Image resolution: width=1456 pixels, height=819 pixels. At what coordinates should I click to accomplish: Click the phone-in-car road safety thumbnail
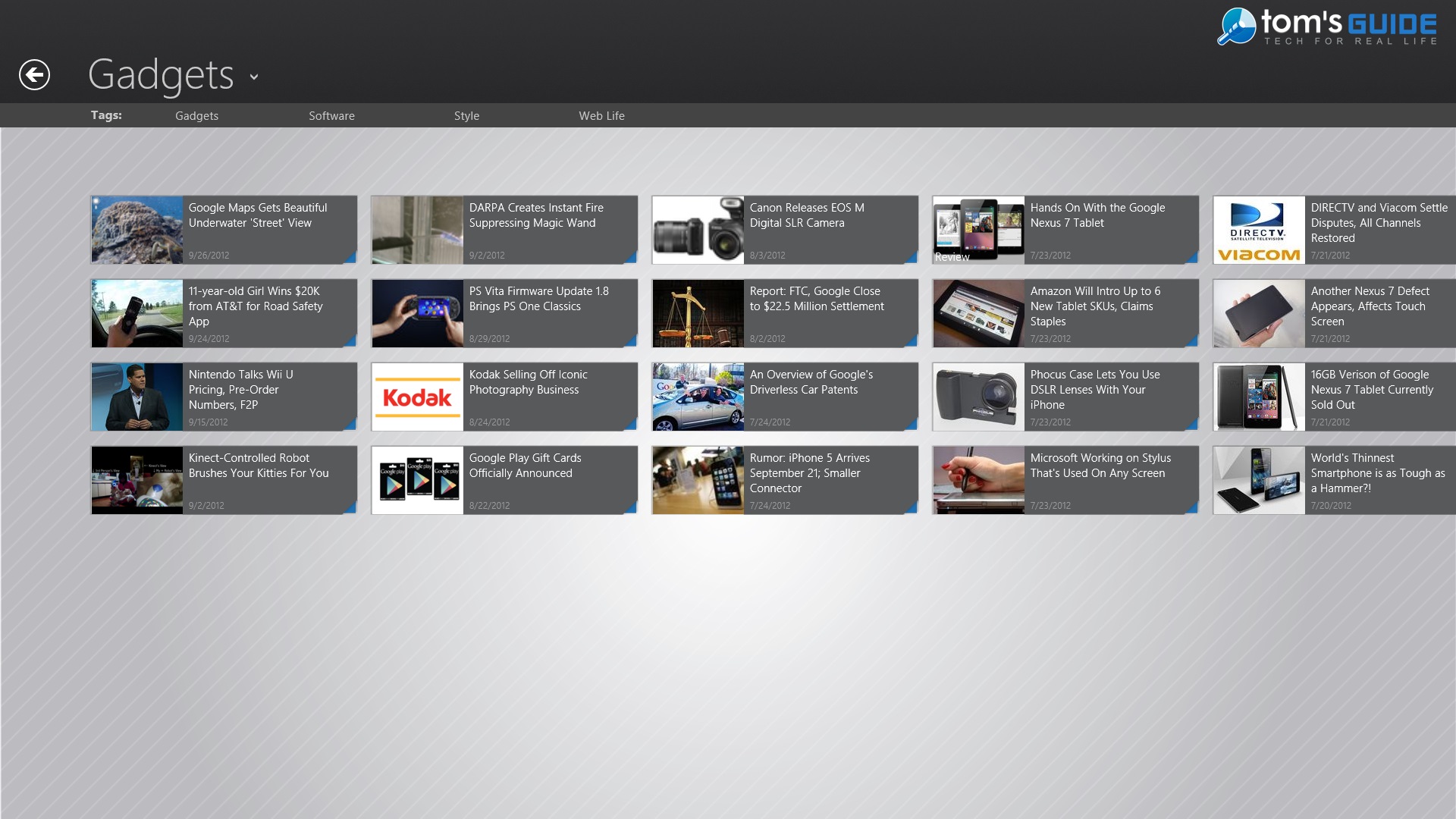[136, 313]
